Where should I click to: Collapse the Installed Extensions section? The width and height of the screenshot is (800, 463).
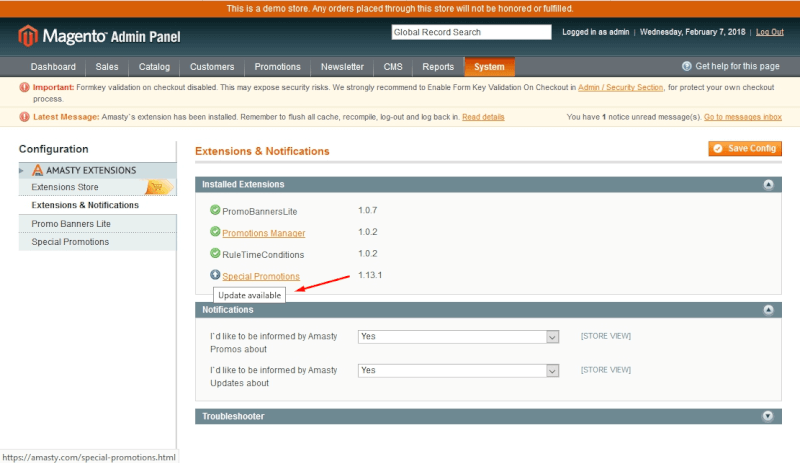[x=768, y=184]
